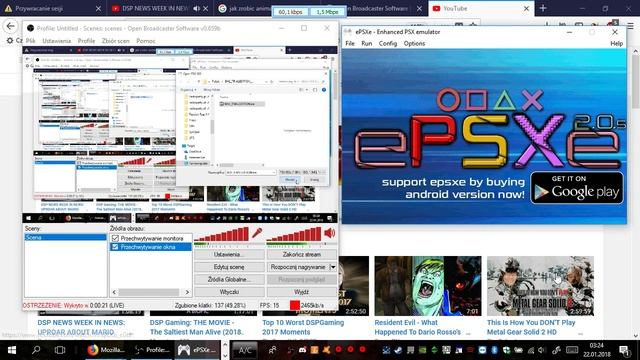Open Metal Gear Solid 2 HD thumbnail

540,286
